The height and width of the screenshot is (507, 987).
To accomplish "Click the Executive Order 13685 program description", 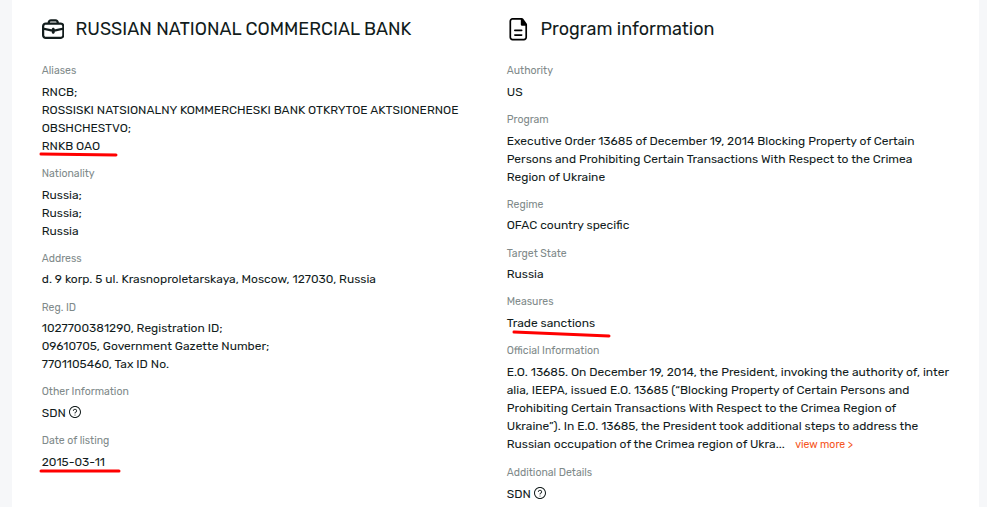I will (x=710, y=159).
